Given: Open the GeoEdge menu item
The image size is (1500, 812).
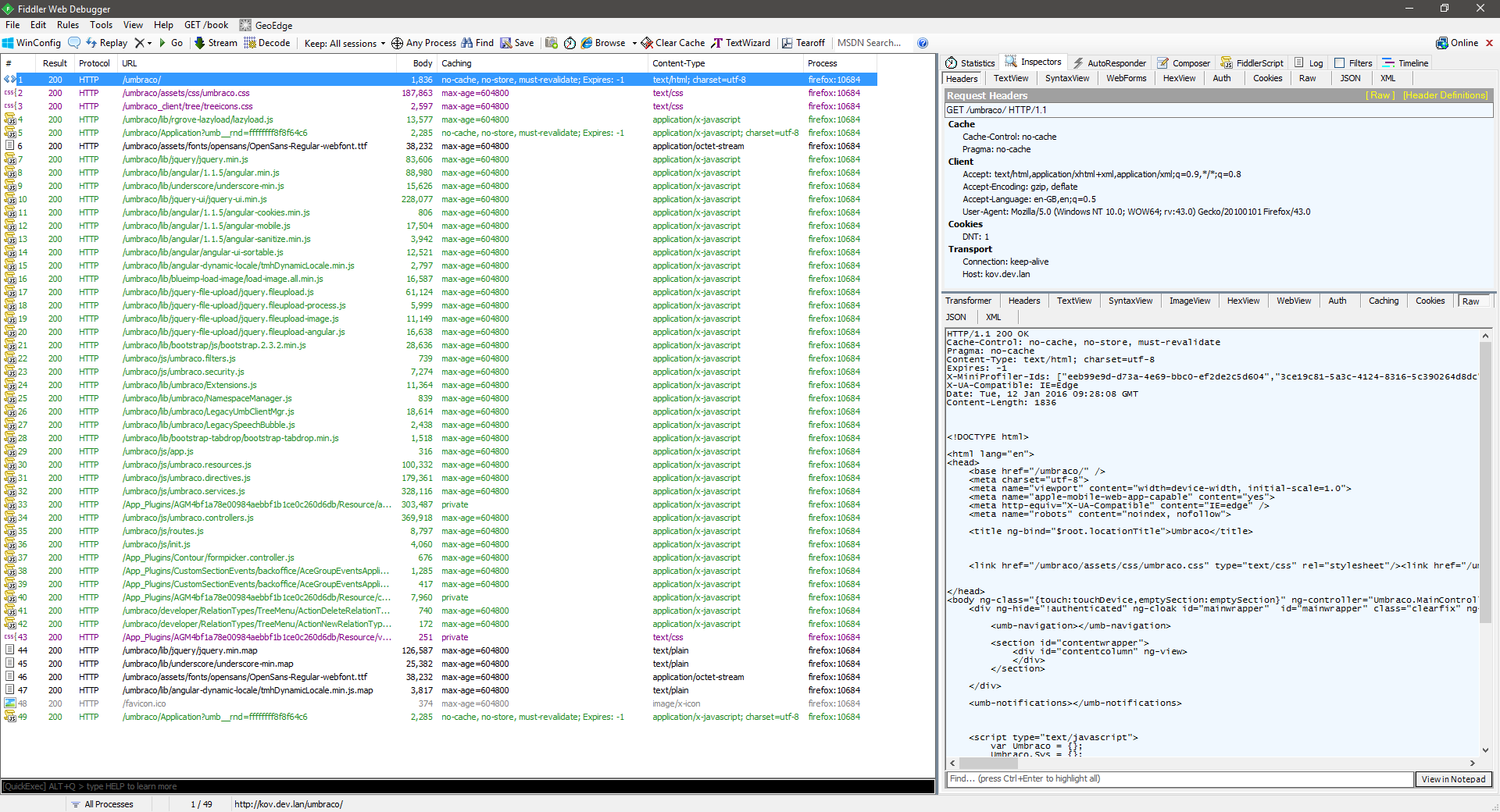Looking at the screenshot, I should tap(266, 26).
